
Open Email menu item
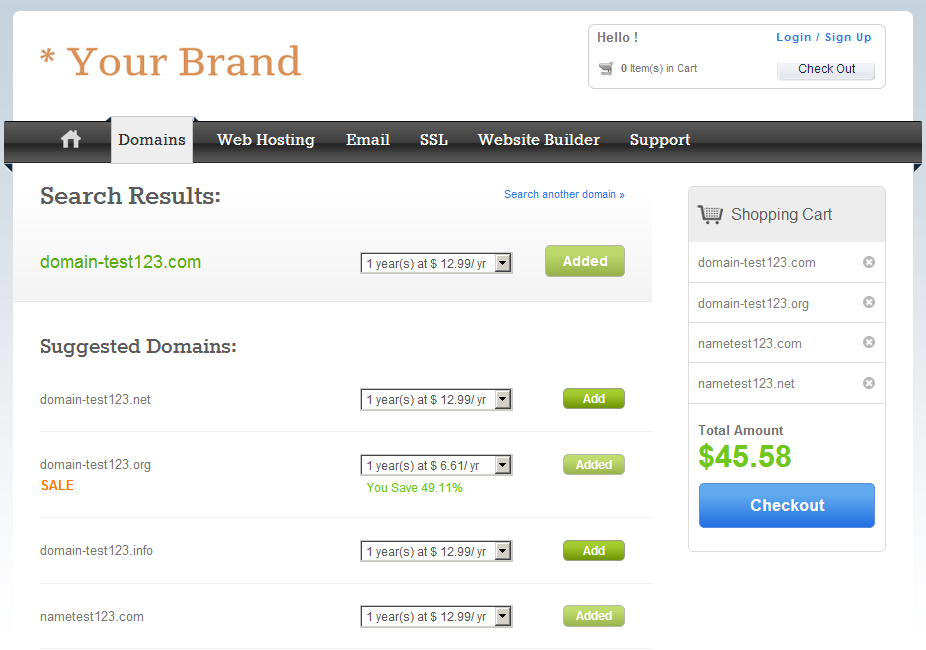tap(368, 140)
